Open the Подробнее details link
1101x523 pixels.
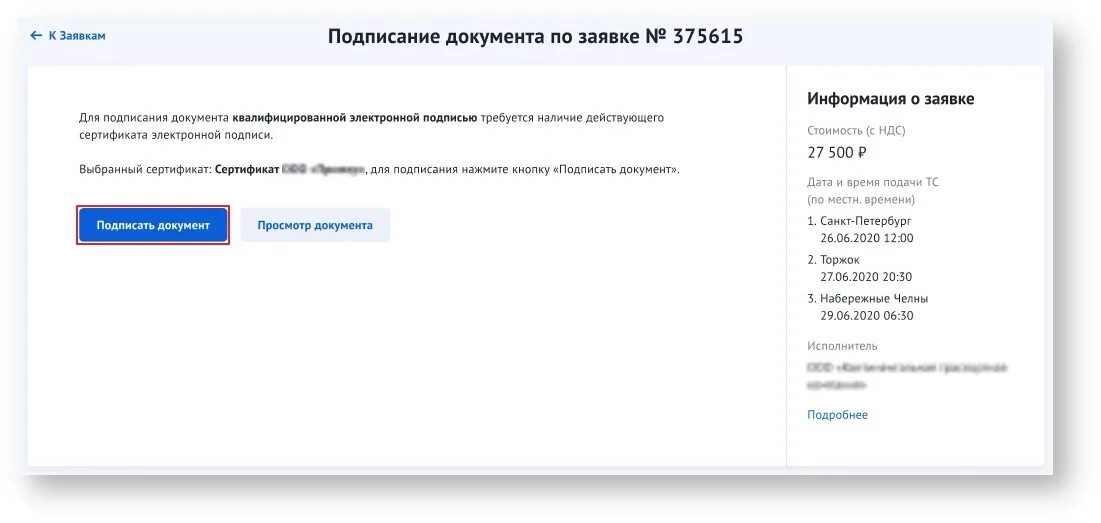coord(837,415)
